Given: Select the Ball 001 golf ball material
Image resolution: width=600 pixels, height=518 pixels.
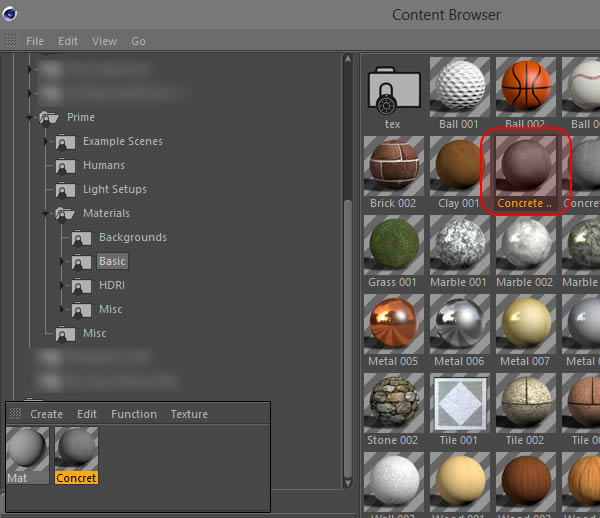Looking at the screenshot, I should click(x=460, y=87).
